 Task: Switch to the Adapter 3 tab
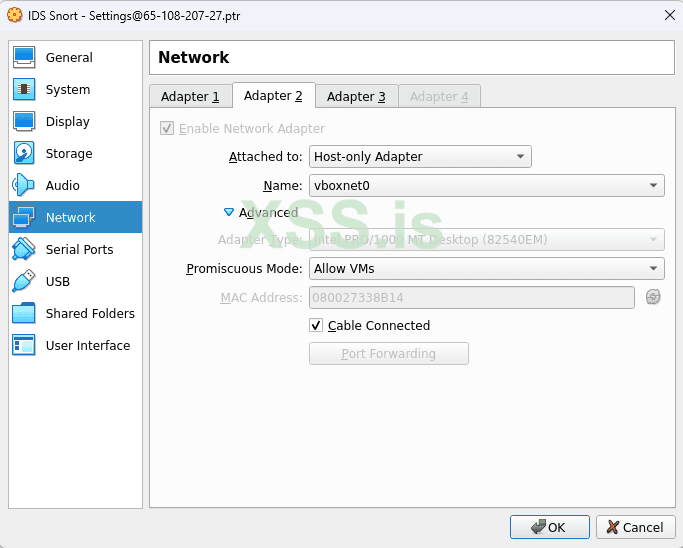tap(356, 96)
